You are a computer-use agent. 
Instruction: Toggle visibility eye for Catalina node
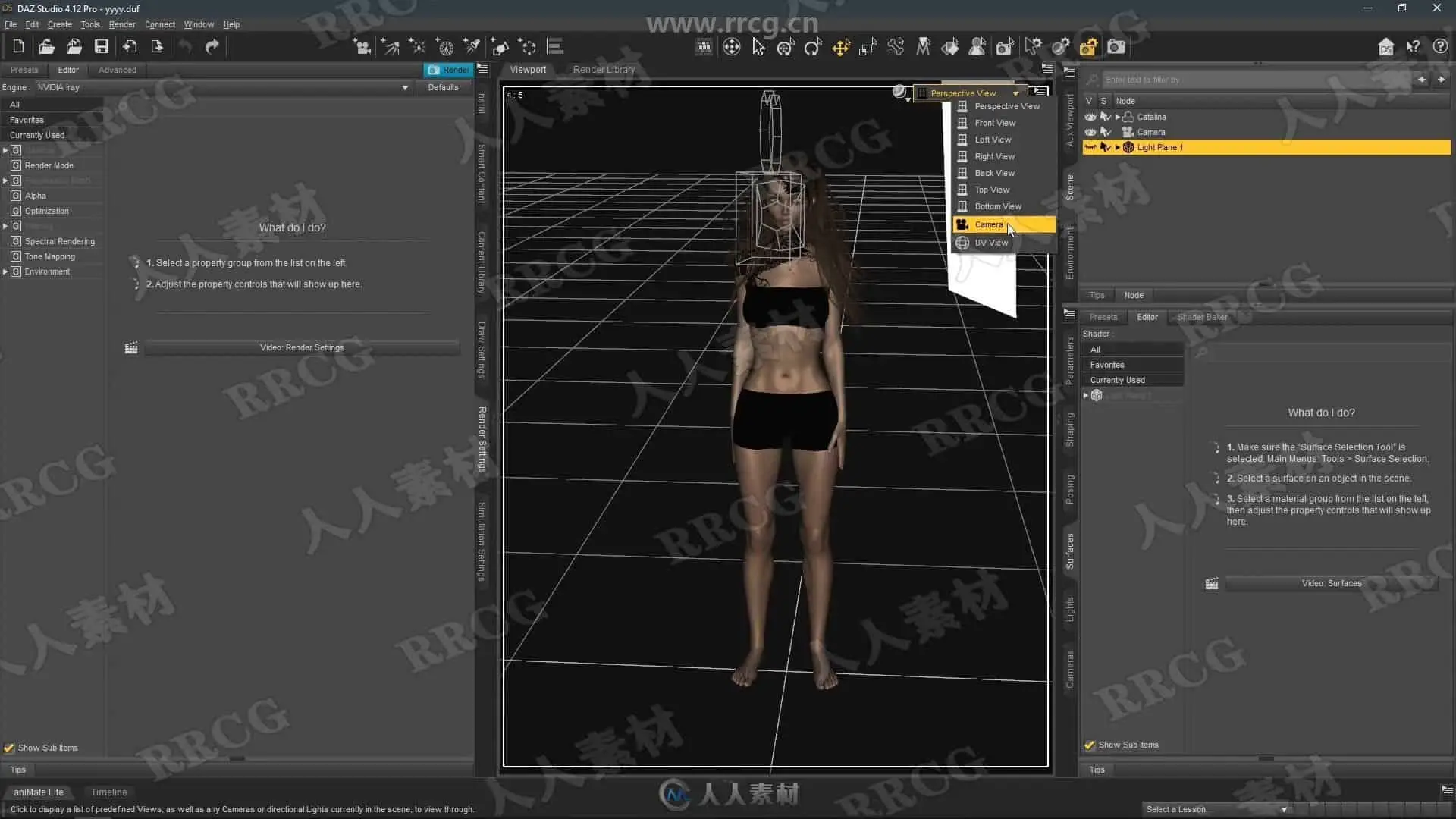pos(1090,117)
